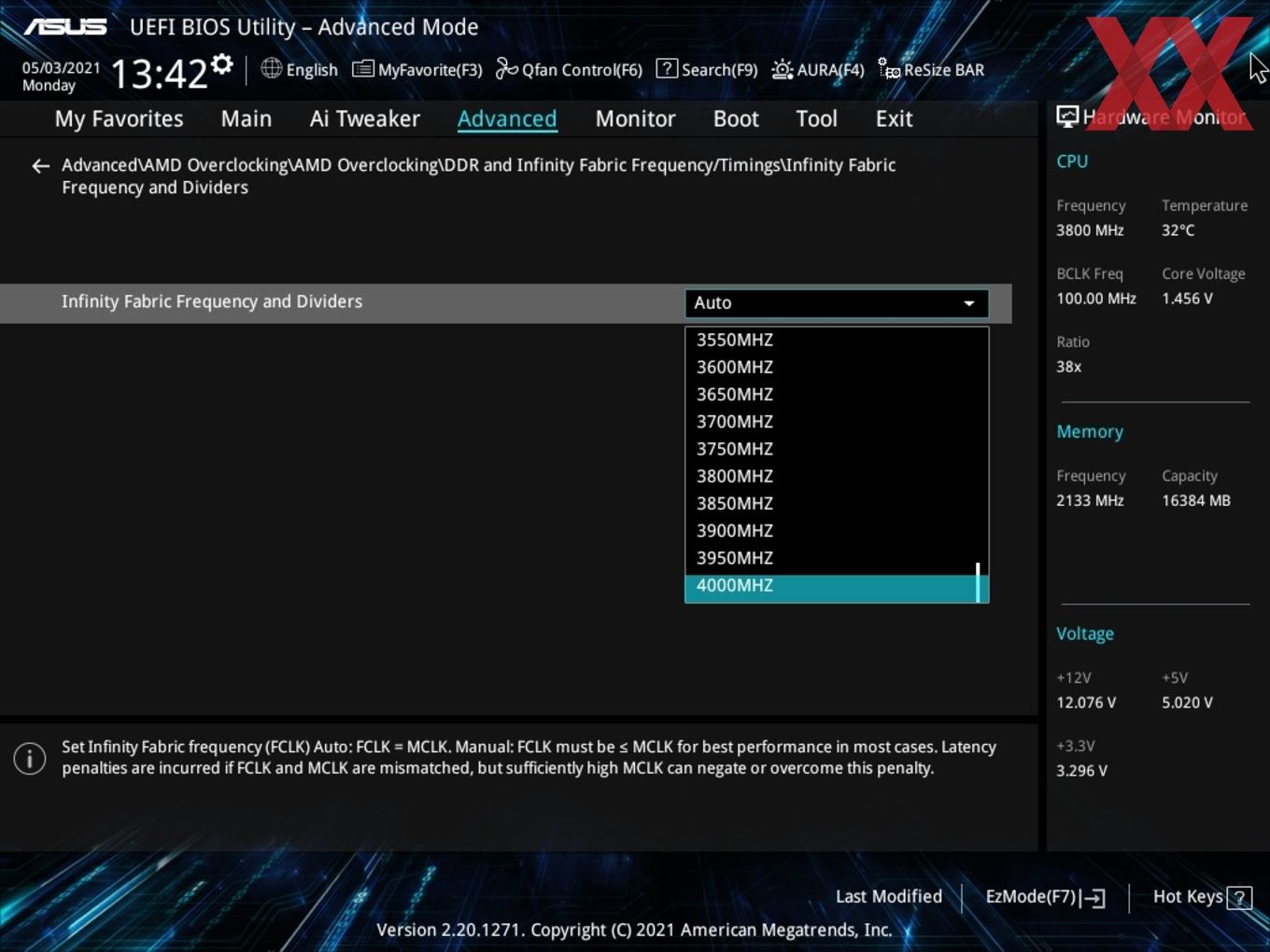
Task: Choose 3950MHZ from the list
Action: coord(837,557)
